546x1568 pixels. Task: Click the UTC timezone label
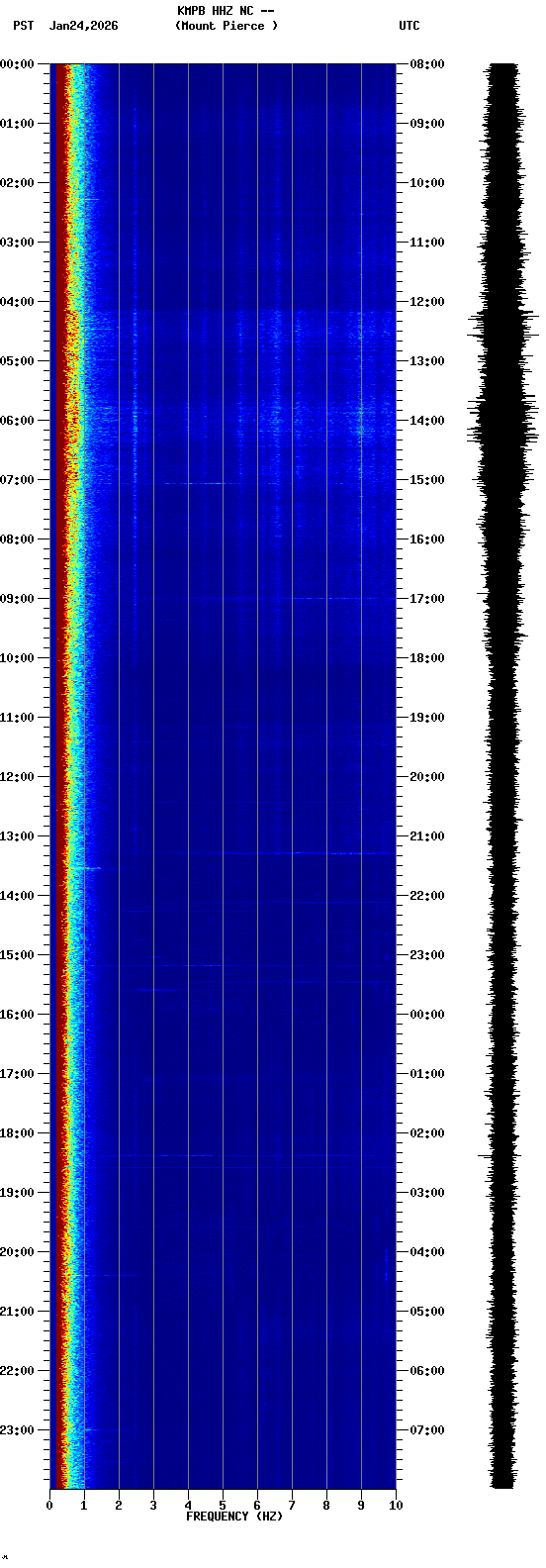point(409,26)
